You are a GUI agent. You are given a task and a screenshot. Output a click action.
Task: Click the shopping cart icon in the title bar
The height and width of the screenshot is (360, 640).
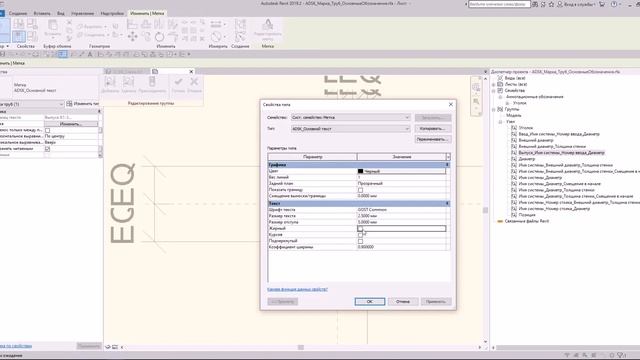602,4
